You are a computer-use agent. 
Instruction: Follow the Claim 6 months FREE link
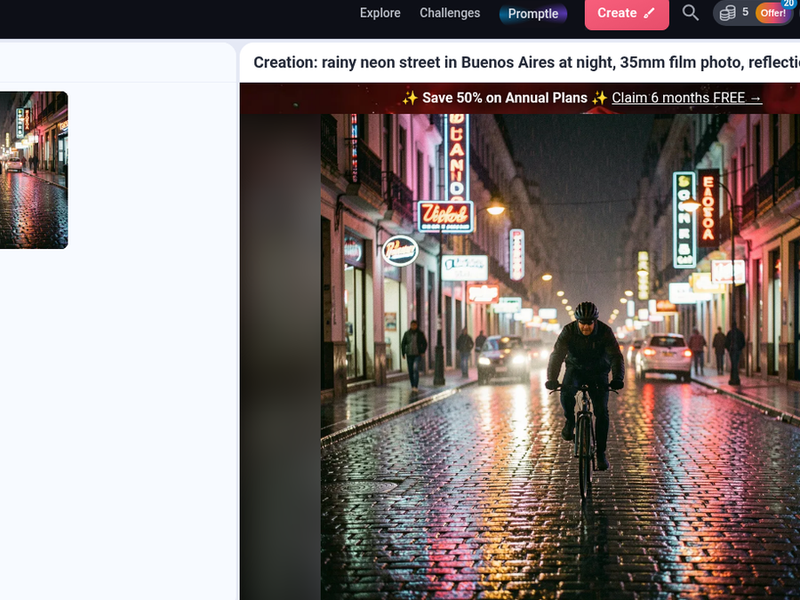[x=687, y=97]
